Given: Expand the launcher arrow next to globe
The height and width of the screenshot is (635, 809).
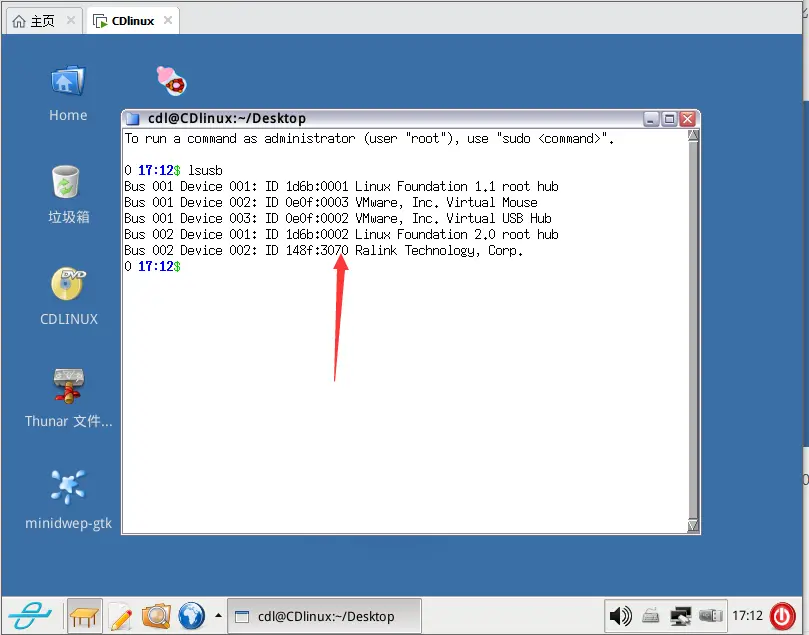Looking at the screenshot, I should 217,616.
